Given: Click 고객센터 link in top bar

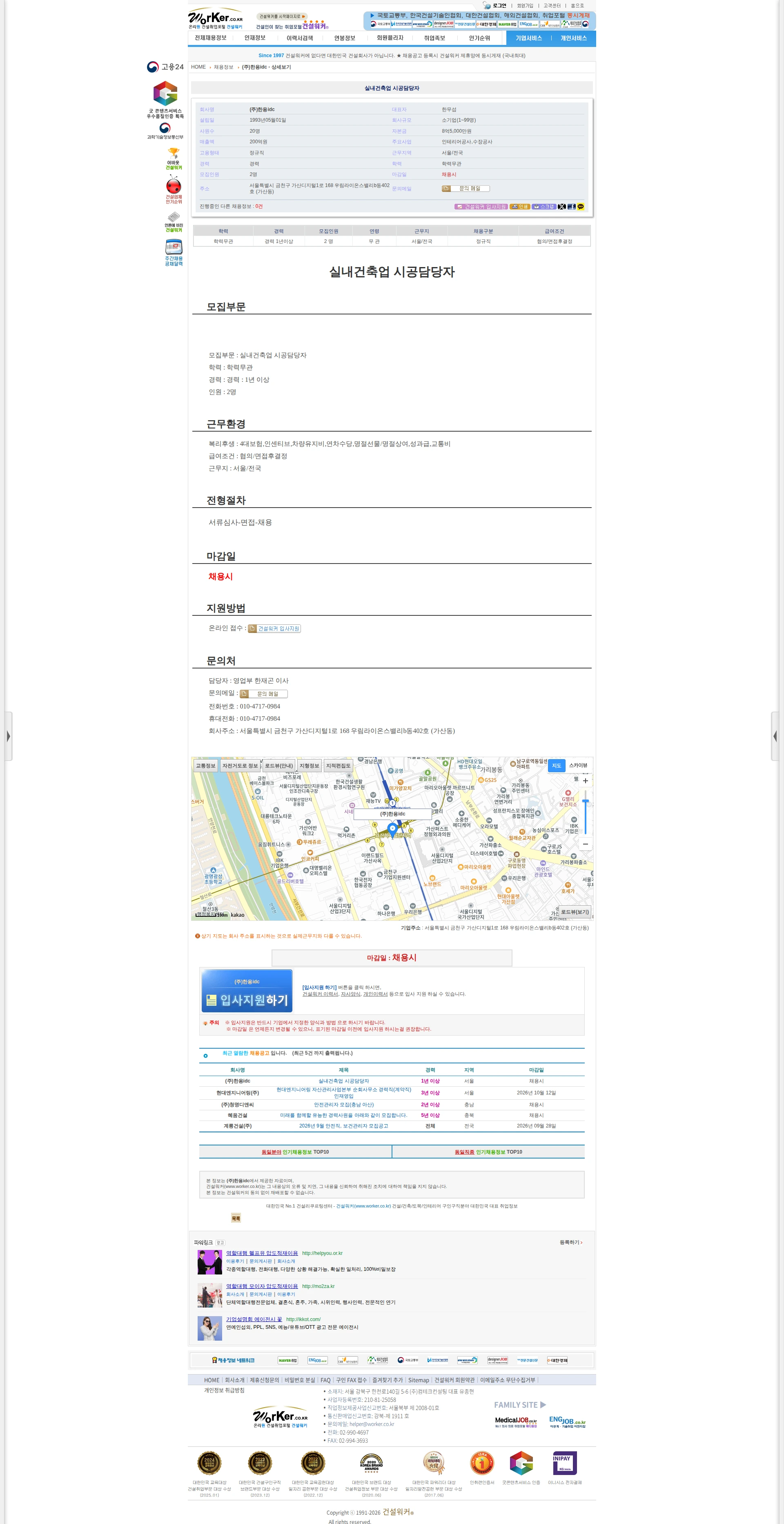Looking at the screenshot, I should (x=552, y=5).
